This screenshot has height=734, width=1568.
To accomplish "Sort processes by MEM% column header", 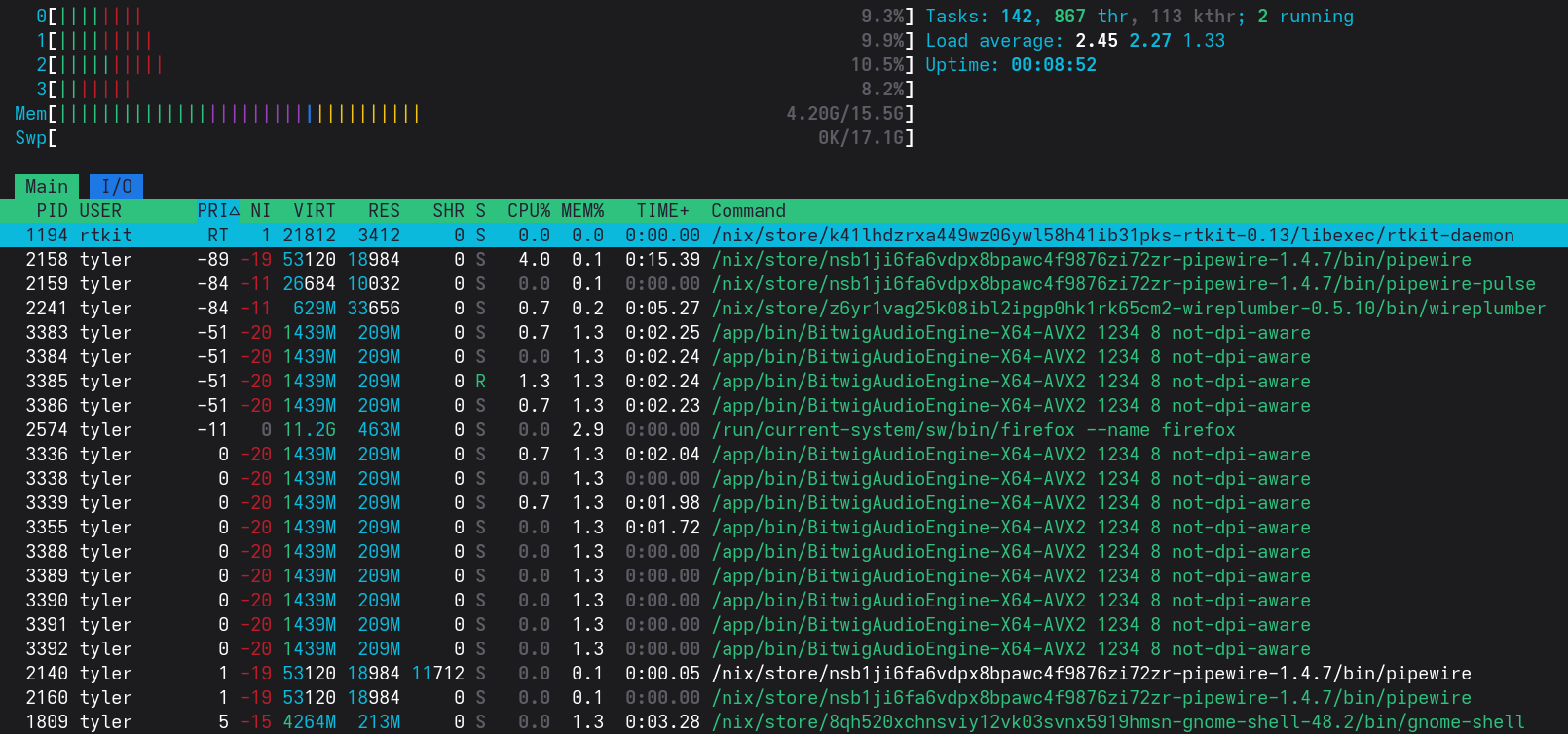I will tap(582, 211).
